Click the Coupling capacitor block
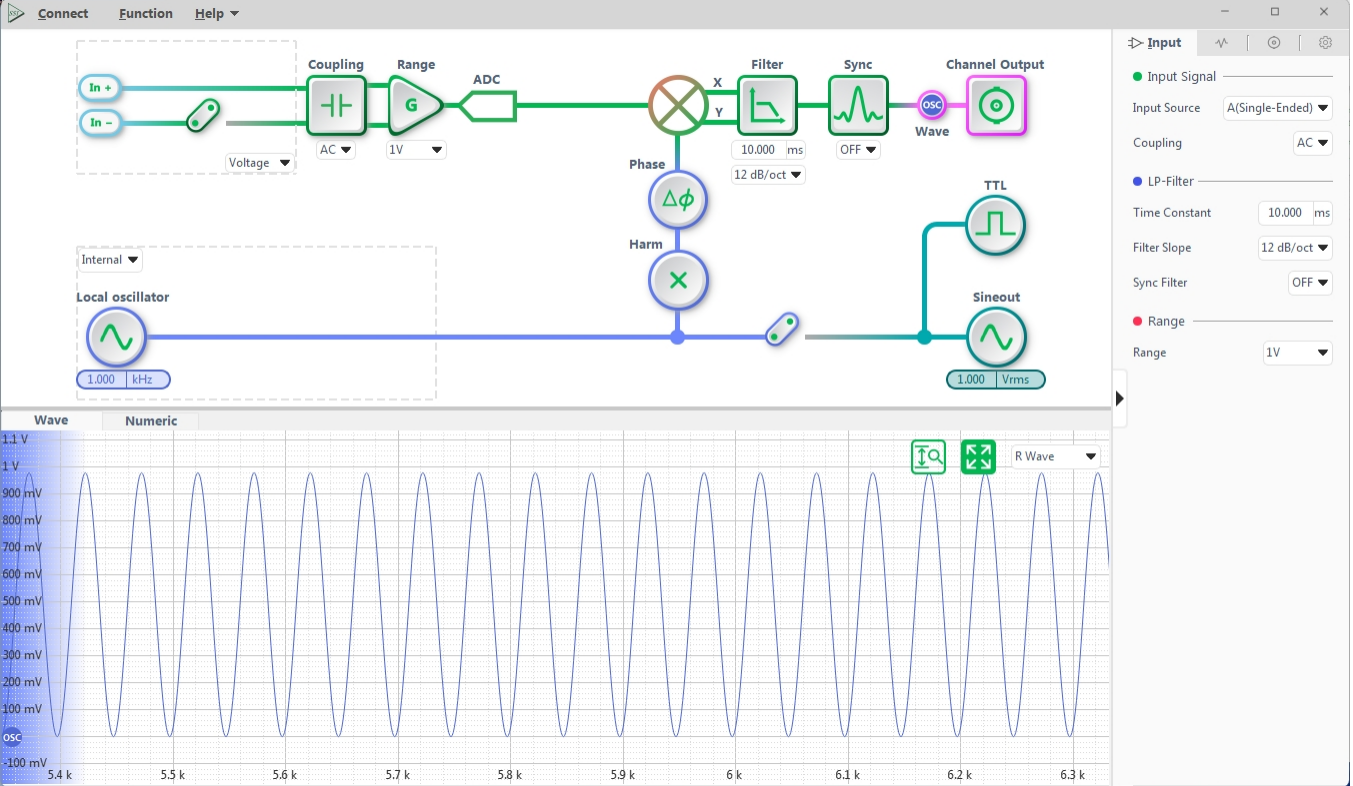This screenshot has width=1353, height=786. pyautogui.click(x=336, y=105)
